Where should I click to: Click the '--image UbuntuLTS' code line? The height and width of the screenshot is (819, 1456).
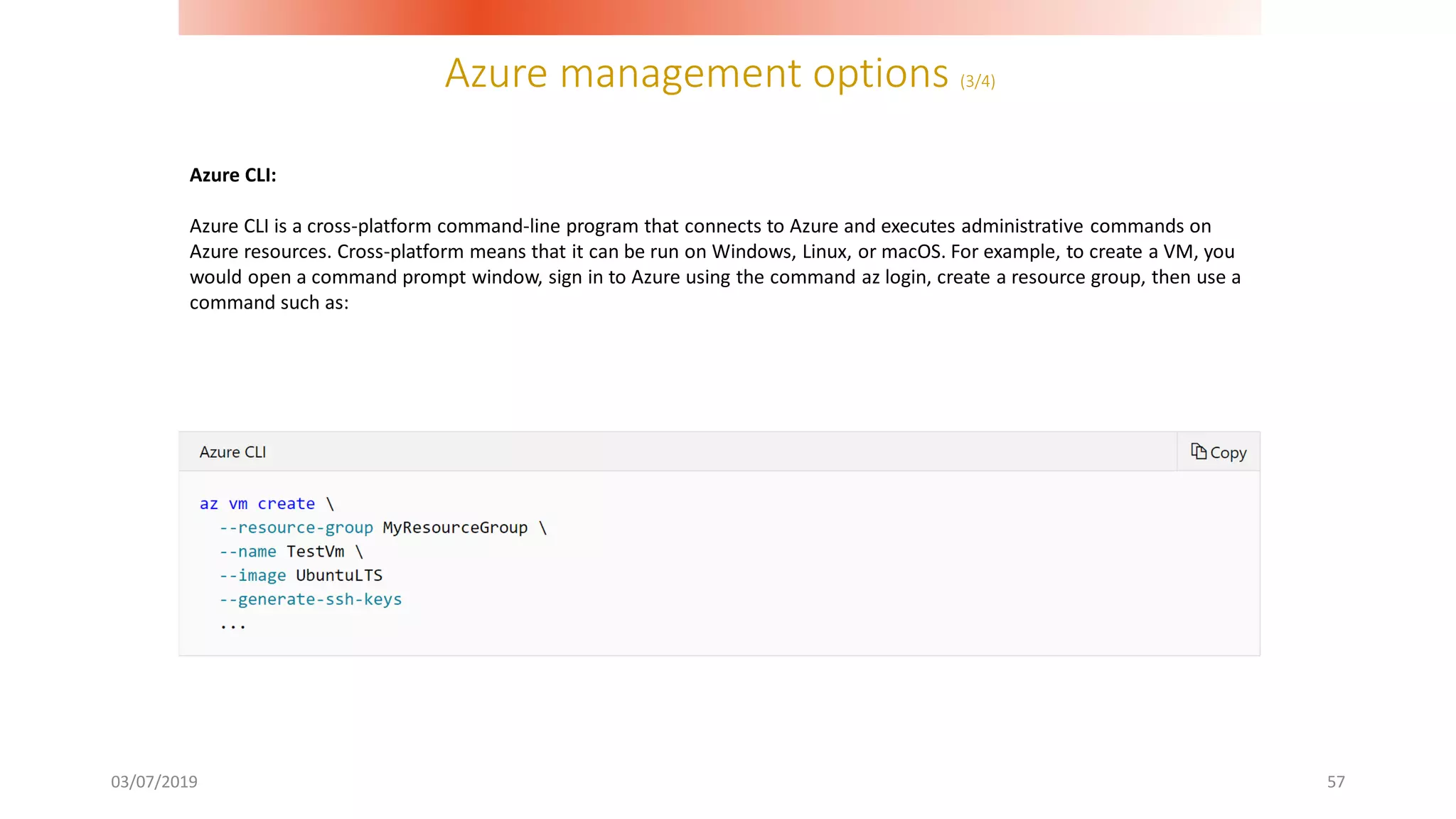(301, 575)
